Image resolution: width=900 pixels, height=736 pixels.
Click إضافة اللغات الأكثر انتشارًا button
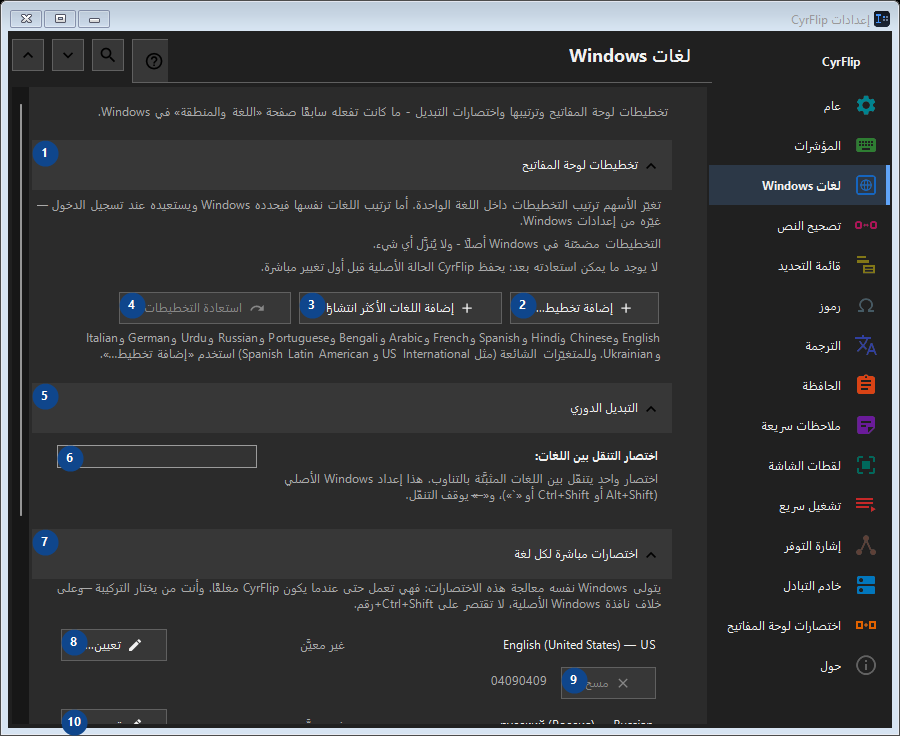(x=400, y=308)
